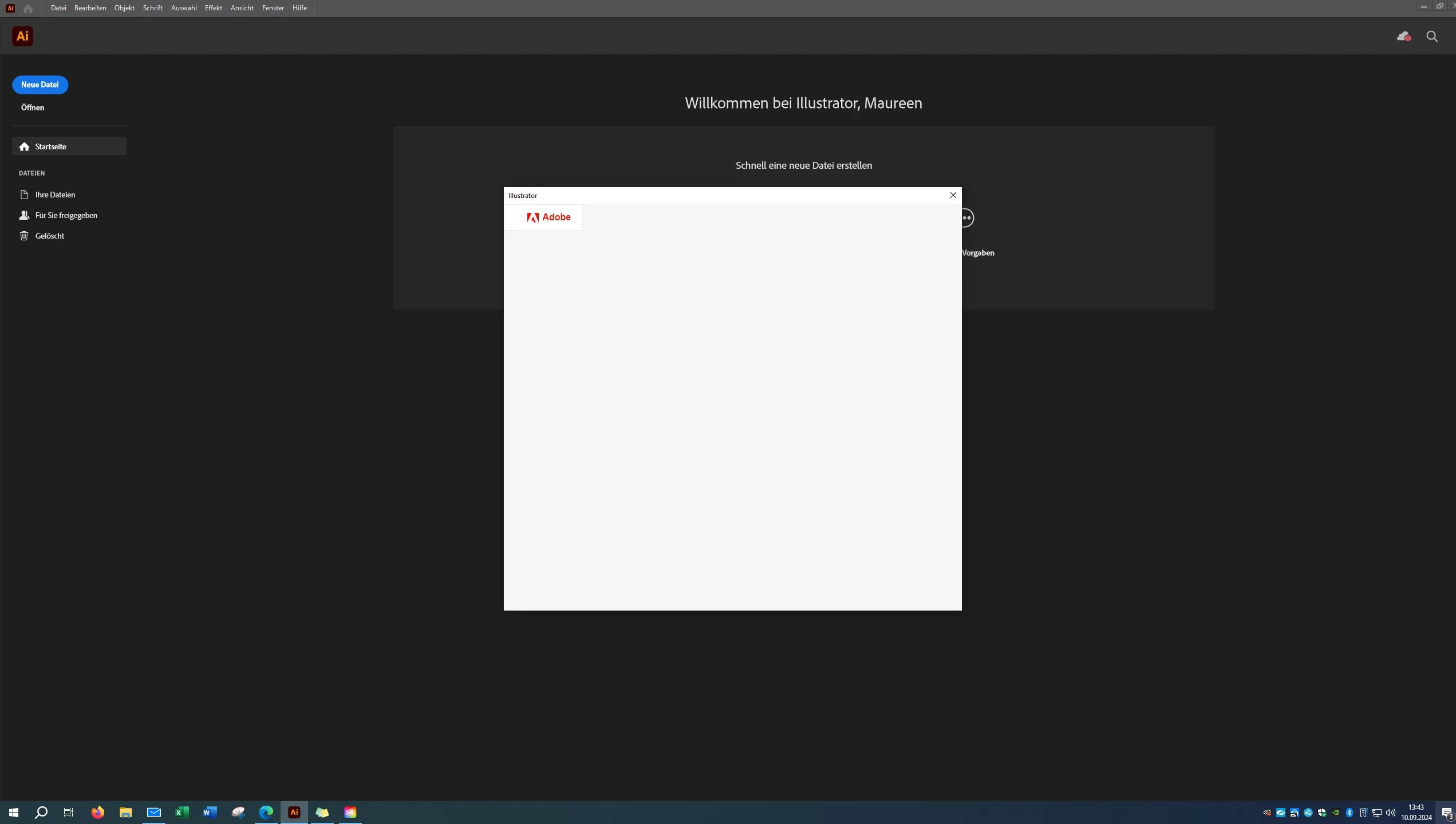This screenshot has width=1456, height=824.
Task: Click the Öffnen link
Action: (x=33, y=108)
